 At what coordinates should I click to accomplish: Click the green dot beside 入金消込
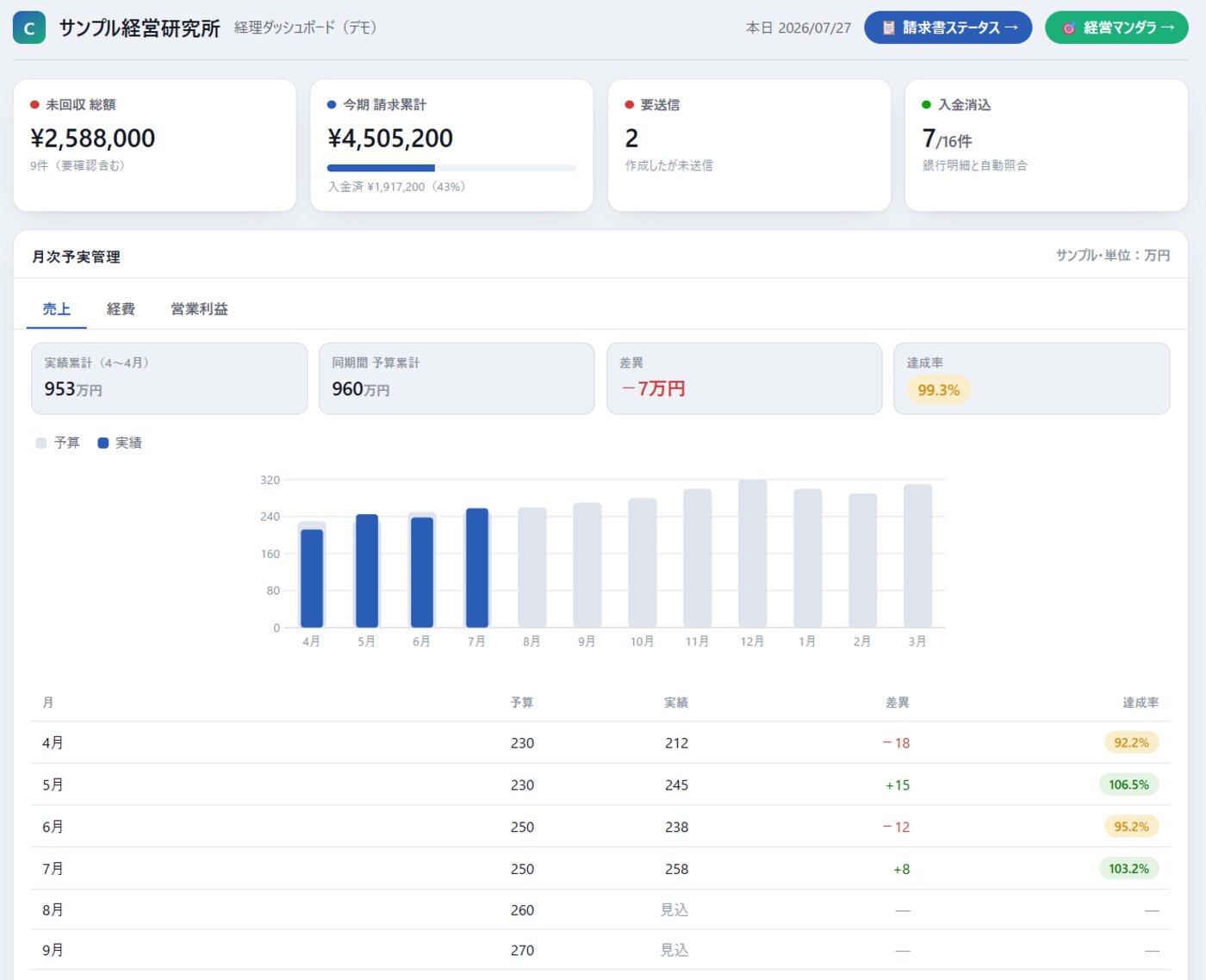(927, 105)
